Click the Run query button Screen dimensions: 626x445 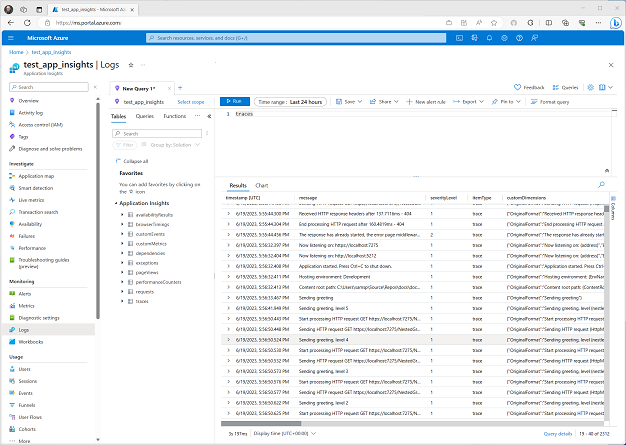click(x=234, y=101)
